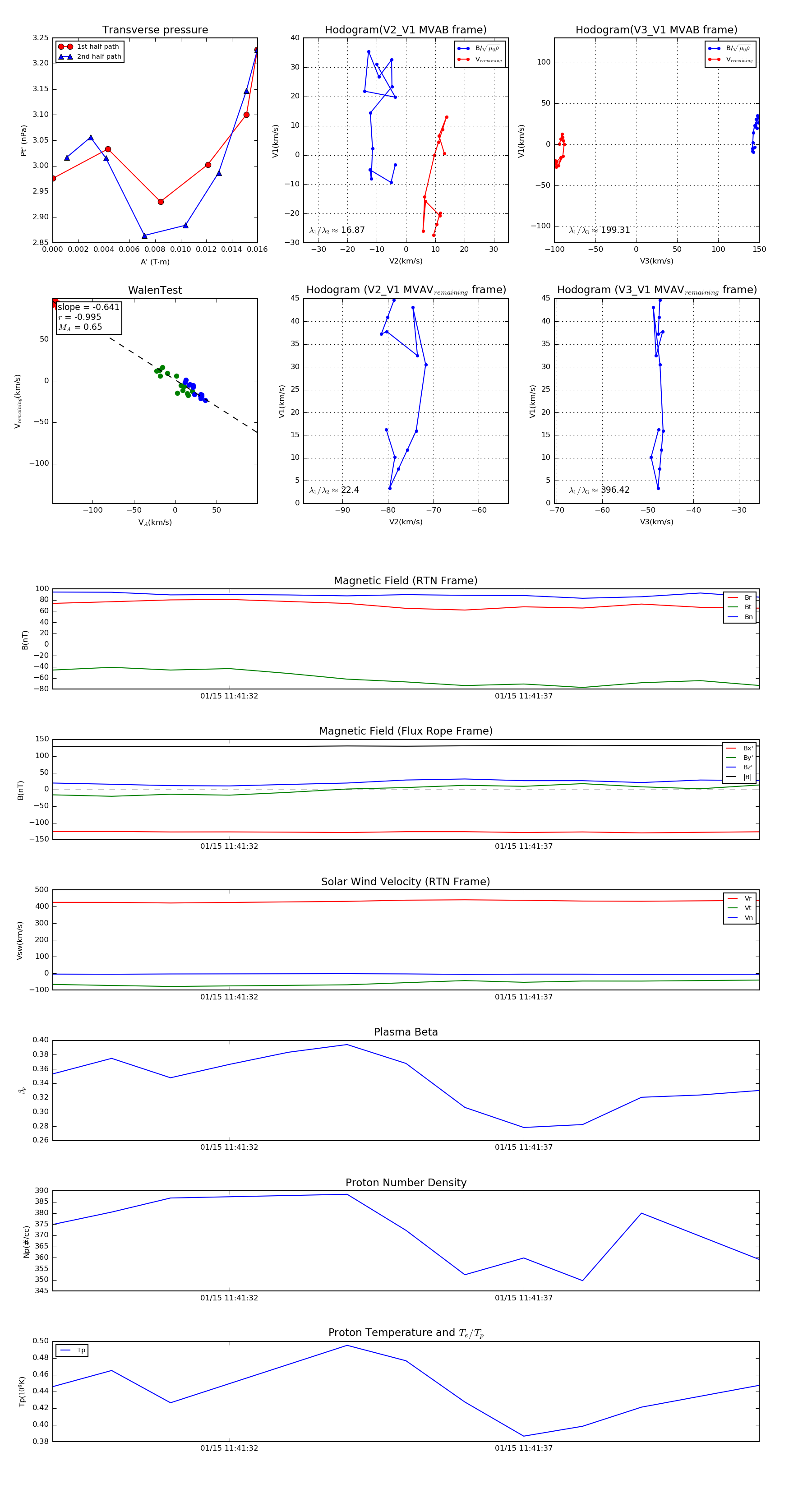Click the 'V_A(km/s)' axis label in WalenTest
This screenshot has width=812, height=1489.
[155, 523]
